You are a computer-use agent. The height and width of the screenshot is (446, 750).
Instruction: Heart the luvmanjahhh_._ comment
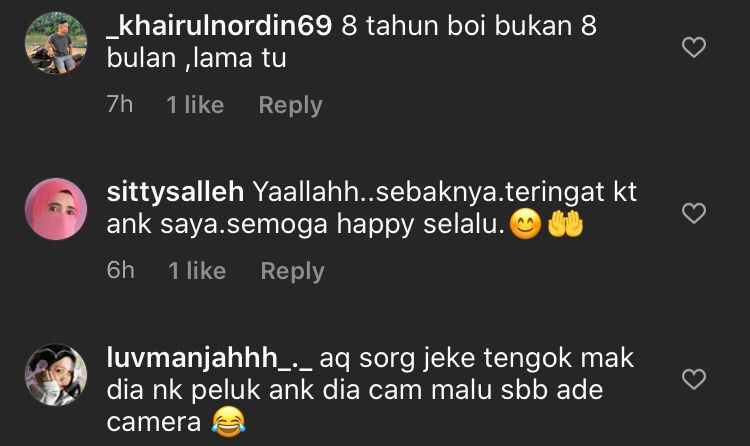tap(694, 379)
